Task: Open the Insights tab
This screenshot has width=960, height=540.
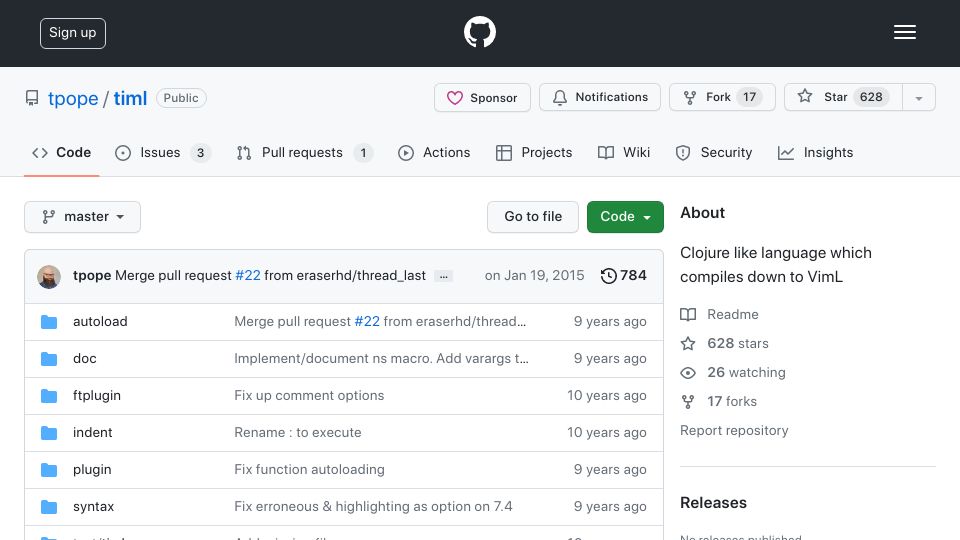Action: (815, 153)
